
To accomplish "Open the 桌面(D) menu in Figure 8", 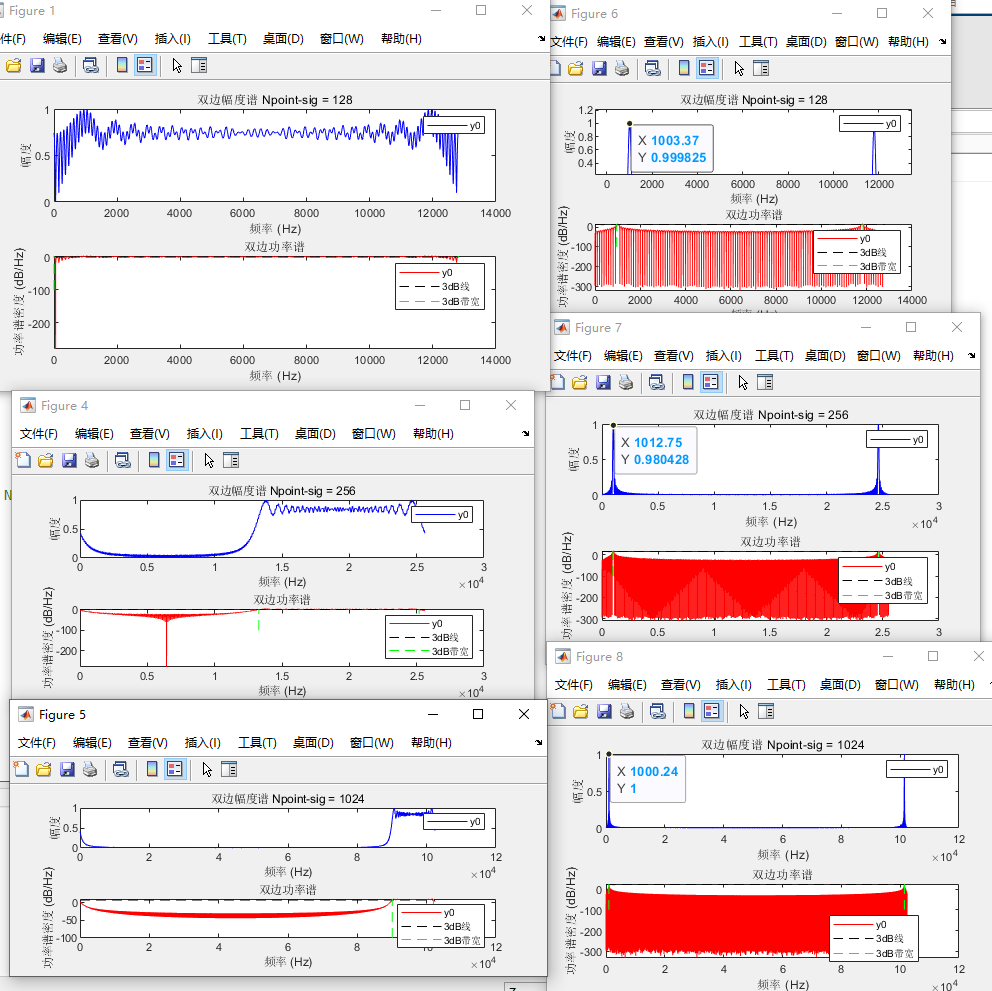I will 840,685.
